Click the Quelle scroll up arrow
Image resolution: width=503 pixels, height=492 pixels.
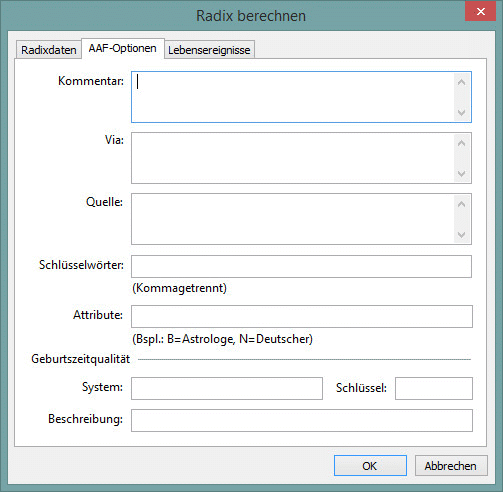tap(462, 204)
